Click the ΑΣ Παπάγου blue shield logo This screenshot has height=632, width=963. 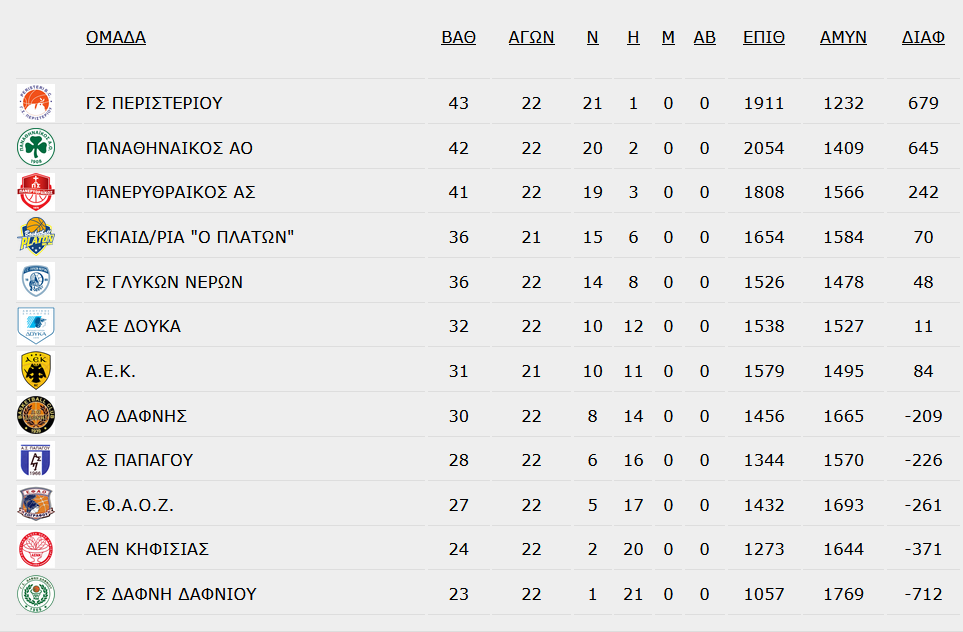click(36, 460)
